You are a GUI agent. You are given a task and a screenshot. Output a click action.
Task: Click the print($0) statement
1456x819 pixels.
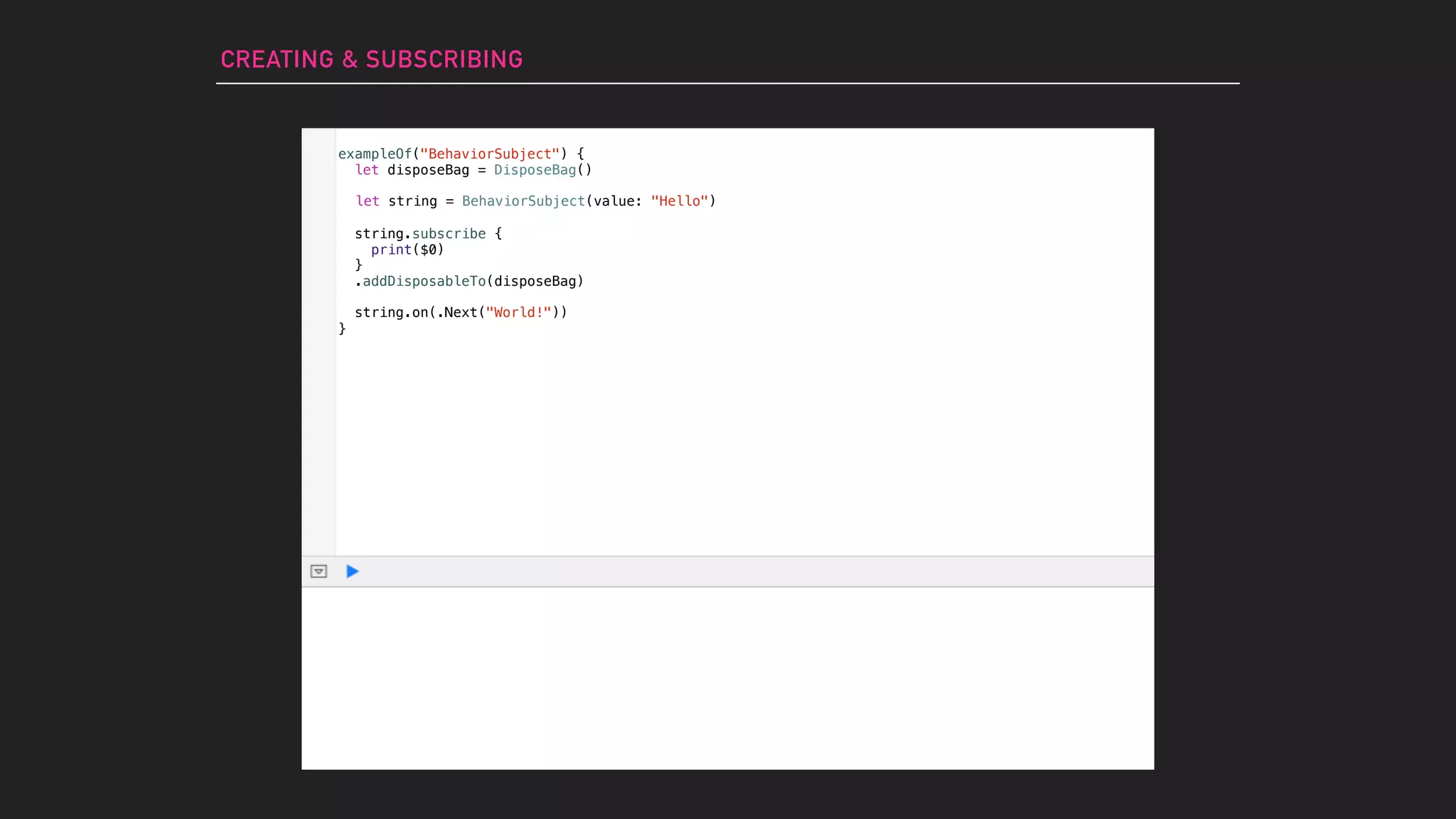coord(407,250)
